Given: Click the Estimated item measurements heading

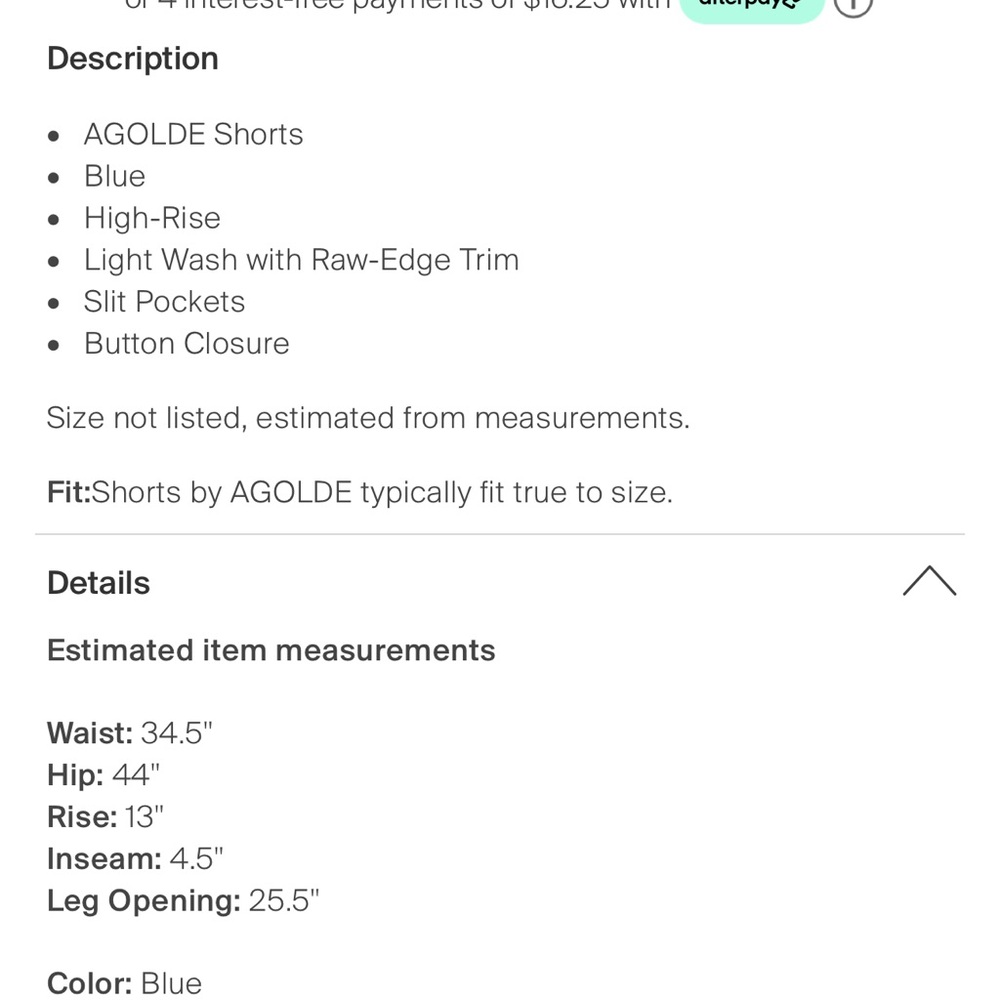Looking at the screenshot, I should [271, 651].
